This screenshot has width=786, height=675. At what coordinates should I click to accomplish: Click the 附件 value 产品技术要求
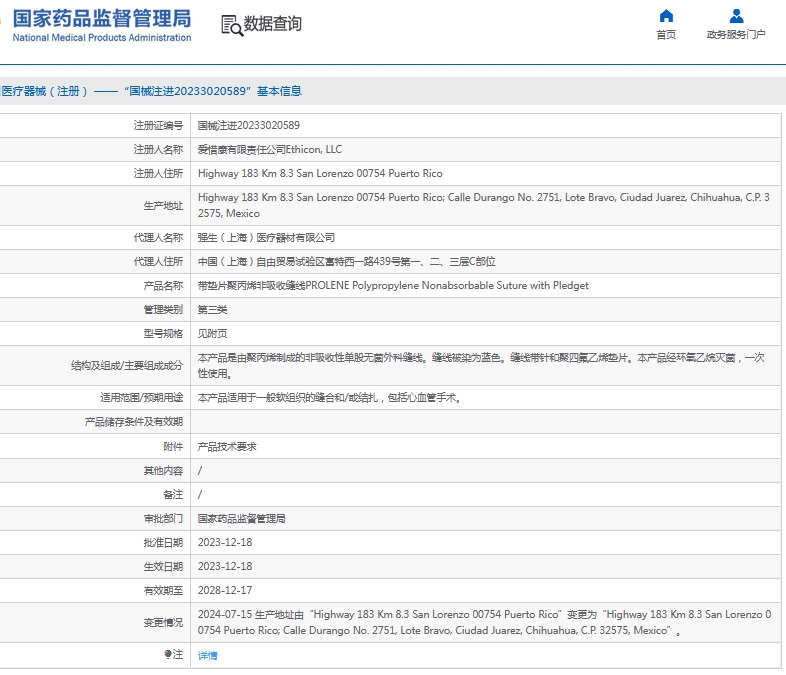coord(227,446)
